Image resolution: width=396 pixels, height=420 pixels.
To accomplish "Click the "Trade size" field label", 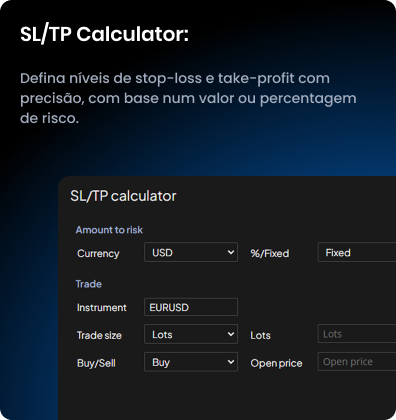I will (x=99, y=335).
